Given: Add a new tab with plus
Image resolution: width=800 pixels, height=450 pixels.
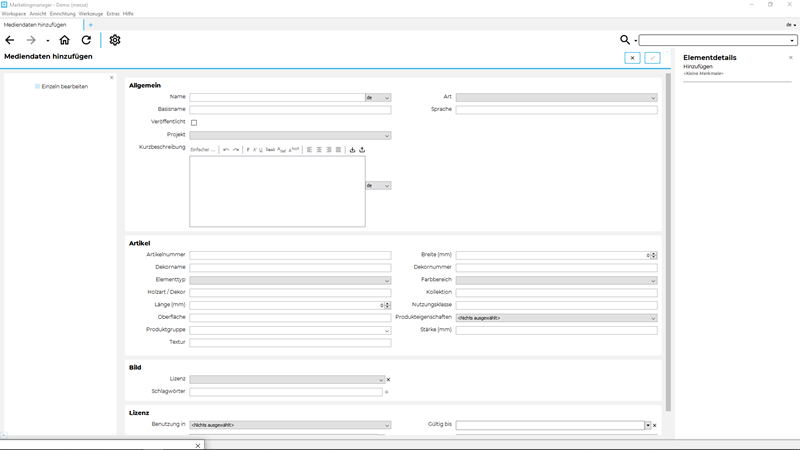Looking at the screenshot, I should tap(91, 24).
